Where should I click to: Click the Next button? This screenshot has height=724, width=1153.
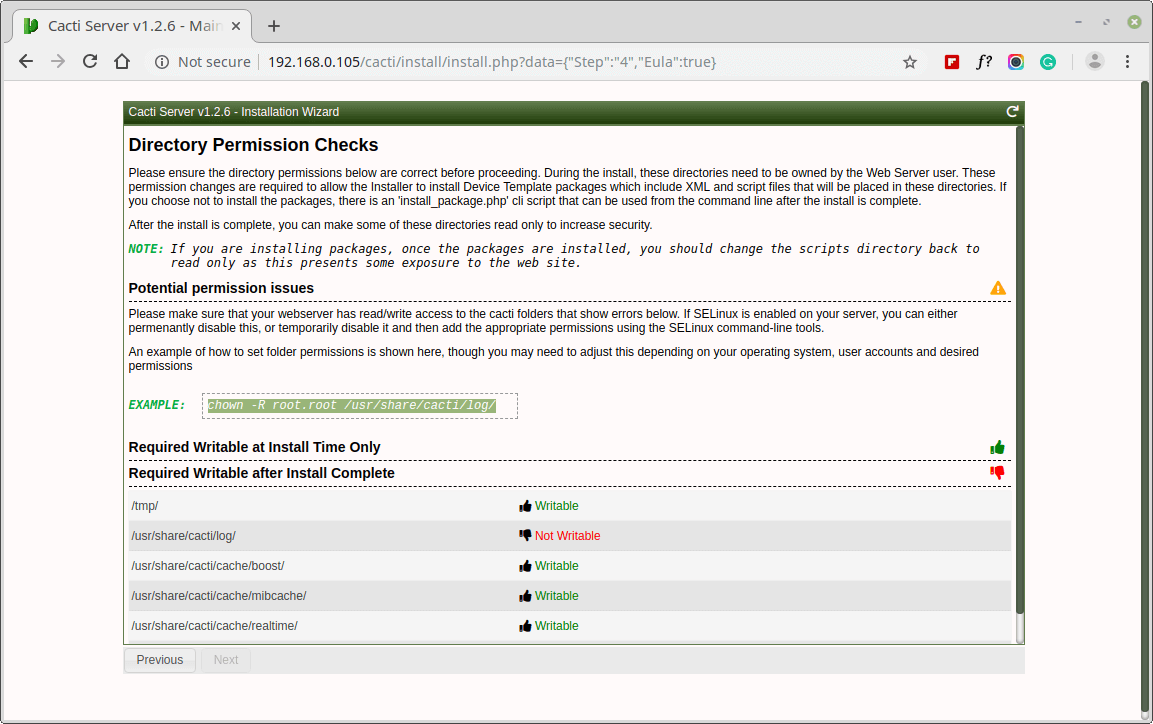226,660
